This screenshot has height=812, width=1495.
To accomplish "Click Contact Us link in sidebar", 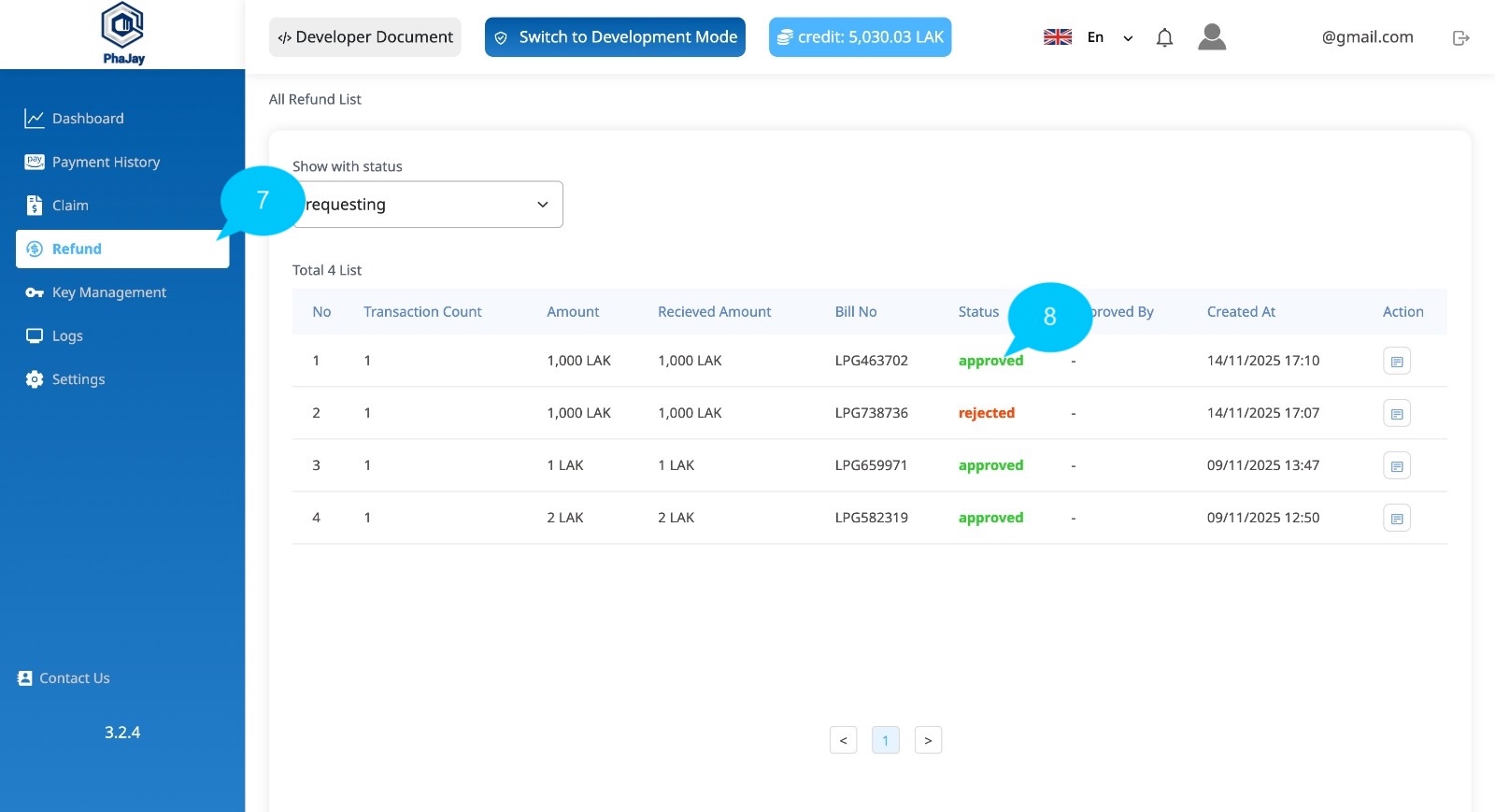I will pyautogui.click(x=74, y=678).
